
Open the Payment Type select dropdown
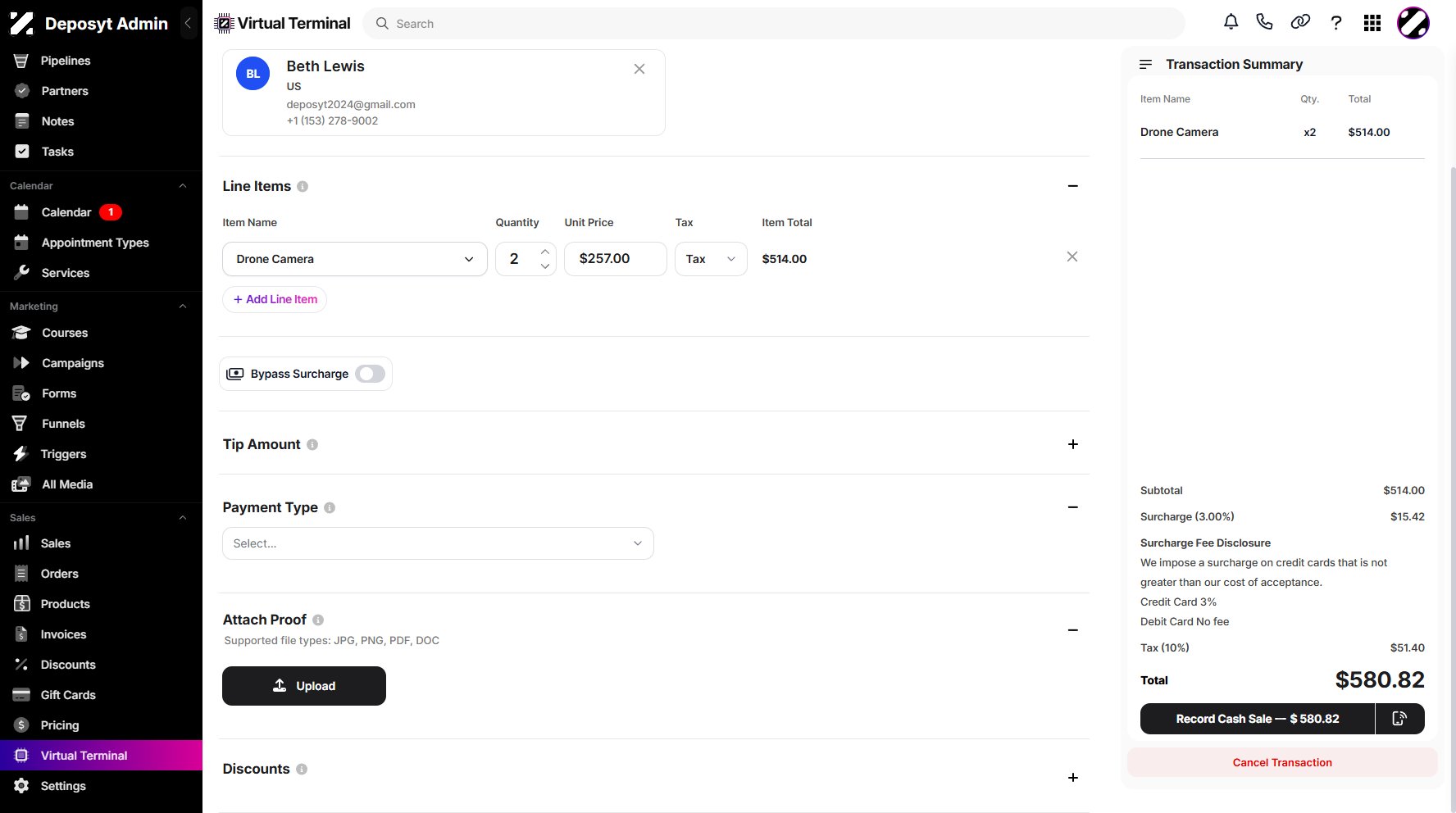pos(438,543)
